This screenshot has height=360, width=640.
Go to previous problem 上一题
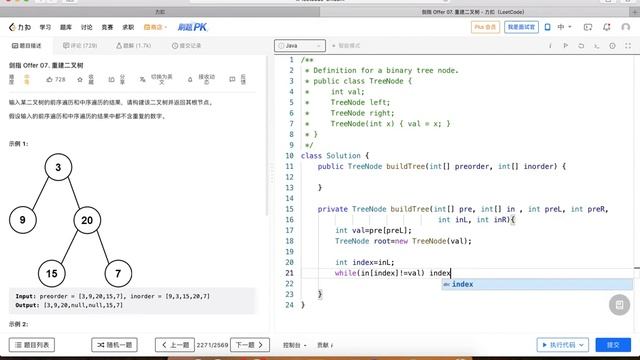[x=175, y=345]
